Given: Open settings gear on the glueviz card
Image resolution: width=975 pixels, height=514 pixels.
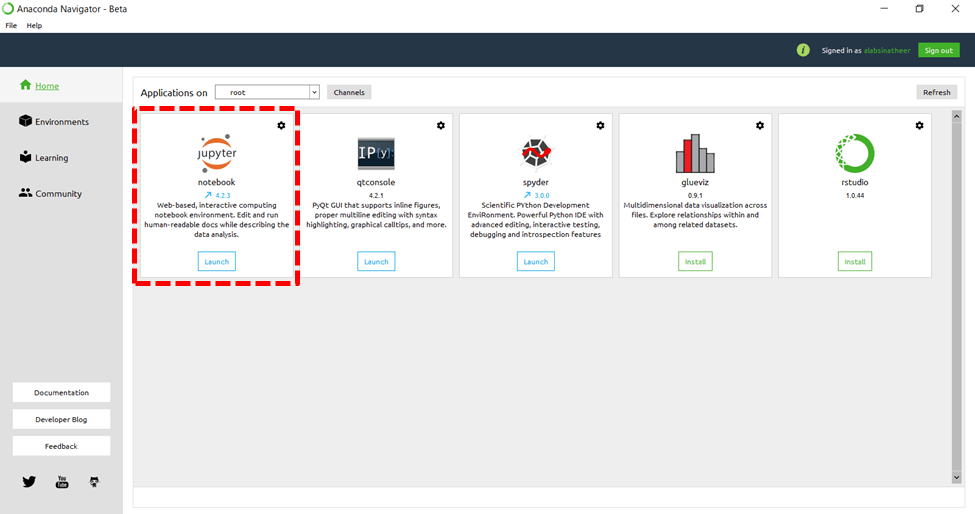Looking at the screenshot, I should pyautogui.click(x=760, y=126).
